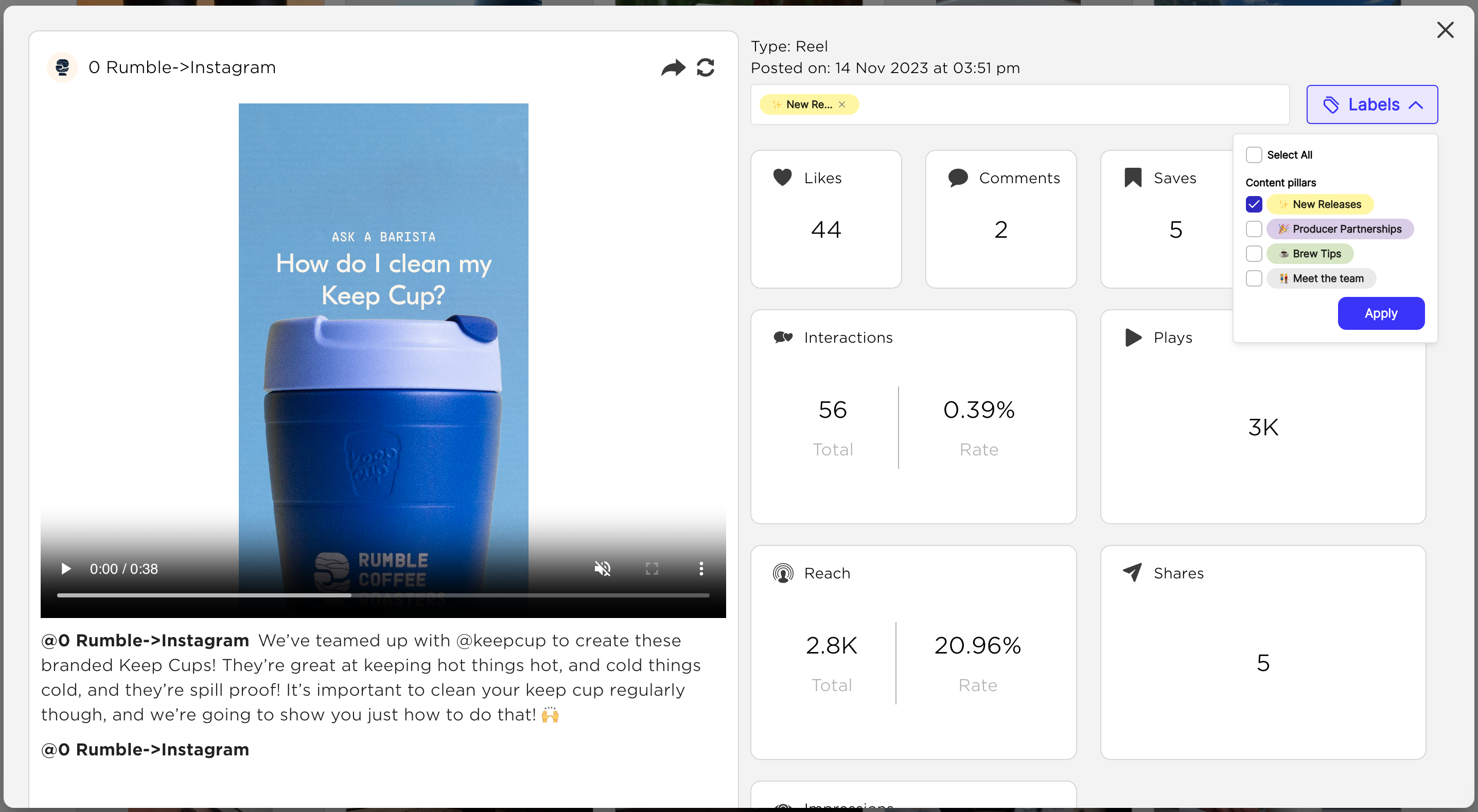The image size is (1478, 812).
Task: Check the Brew Tips checkbox
Action: point(1254,254)
